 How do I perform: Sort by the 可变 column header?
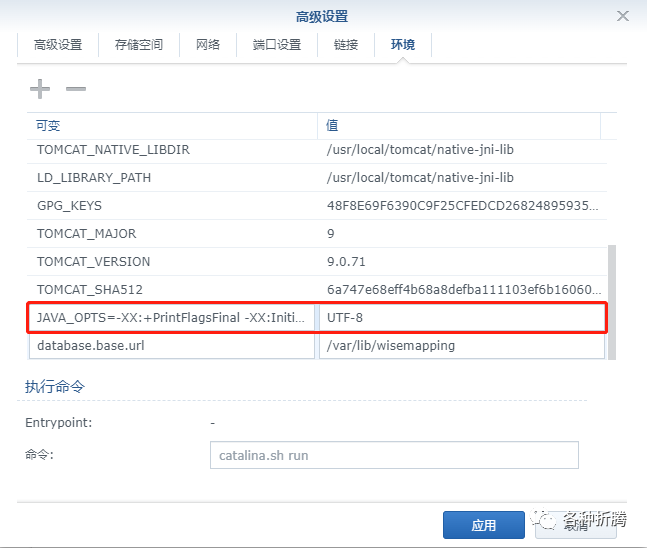pos(172,125)
